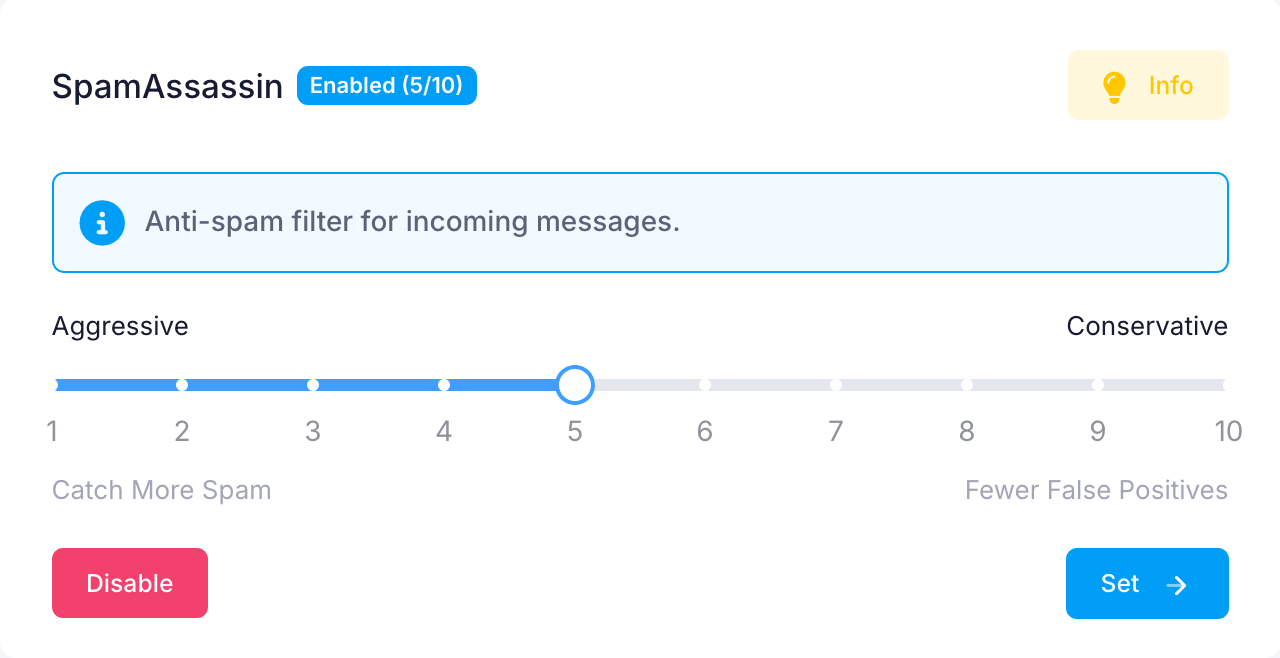Click the Aggressive label

coord(120,326)
